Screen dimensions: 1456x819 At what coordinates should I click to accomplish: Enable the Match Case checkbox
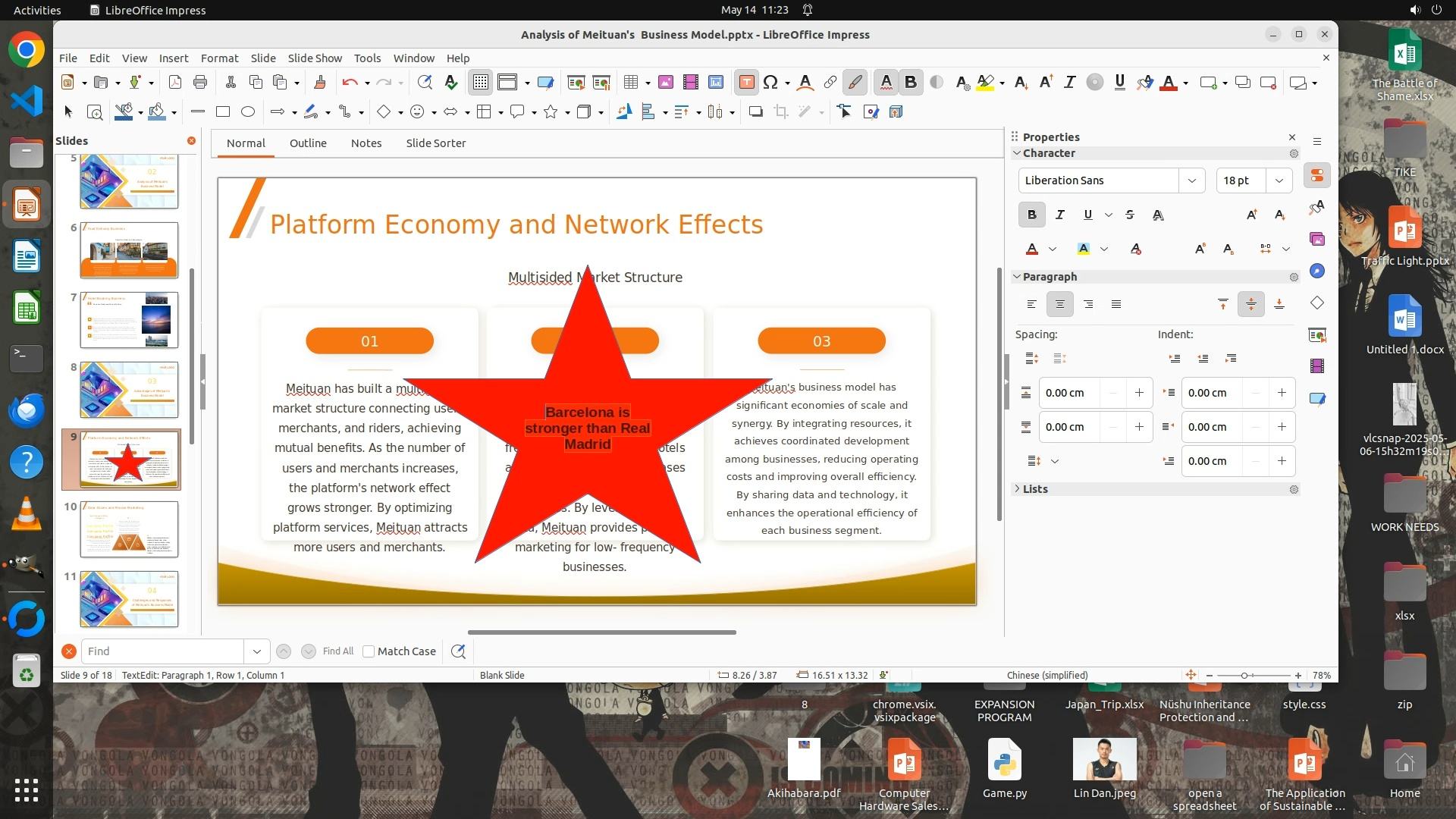pos(369,651)
